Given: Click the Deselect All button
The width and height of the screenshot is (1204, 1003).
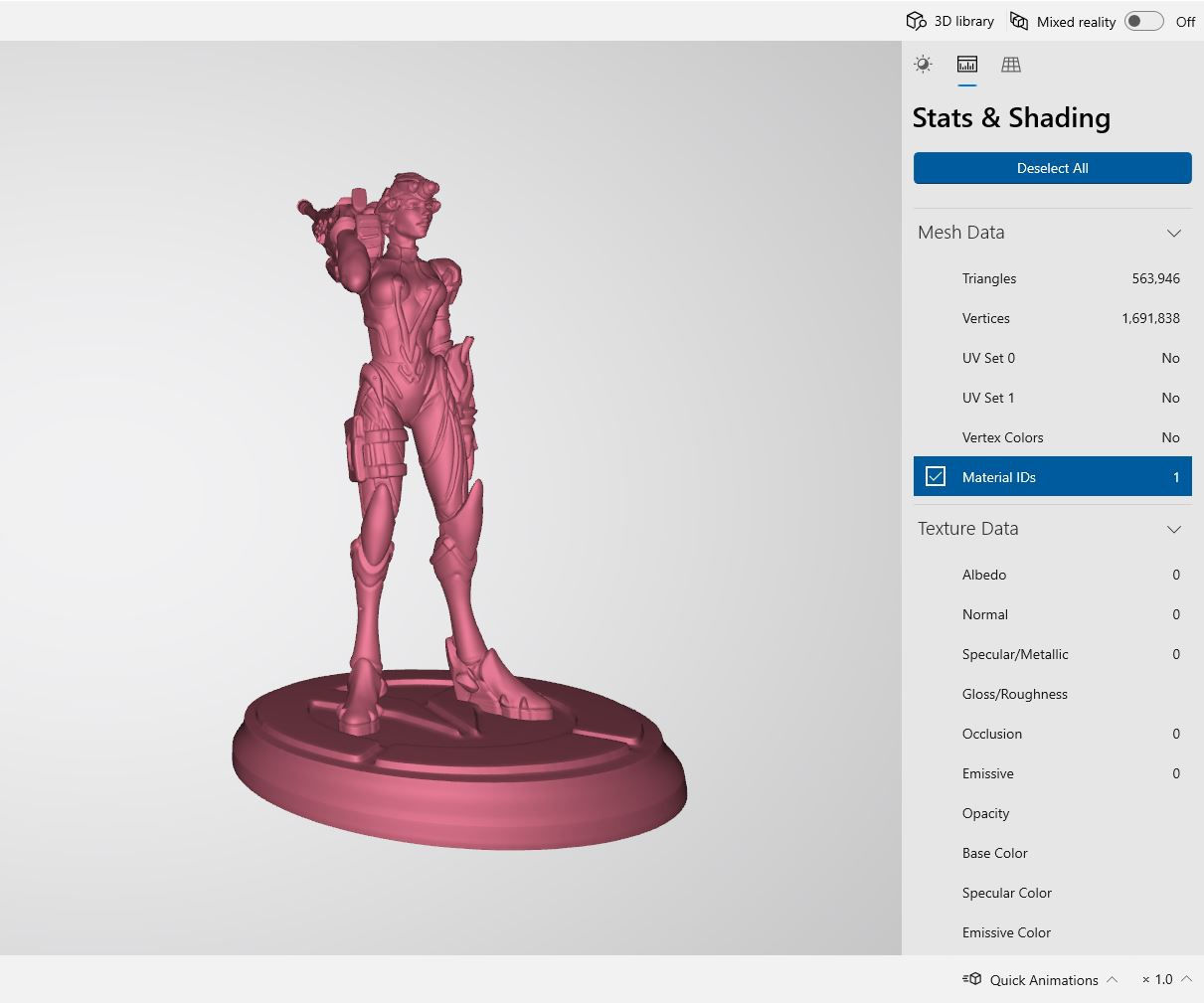Looking at the screenshot, I should 1052,168.
